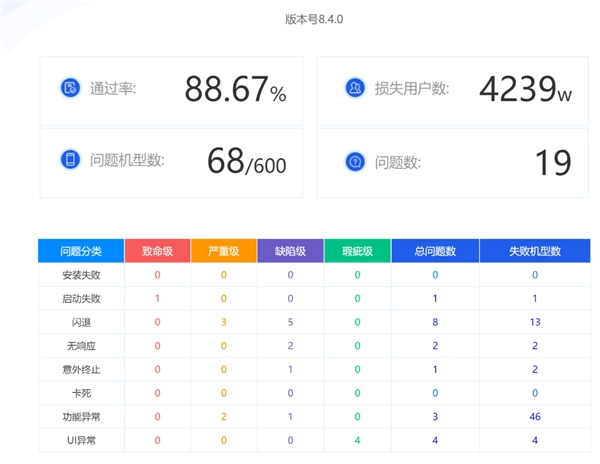This screenshot has height=464, width=600.
Task: Click the lost users icon beside 损失用户数
Action: (355, 88)
